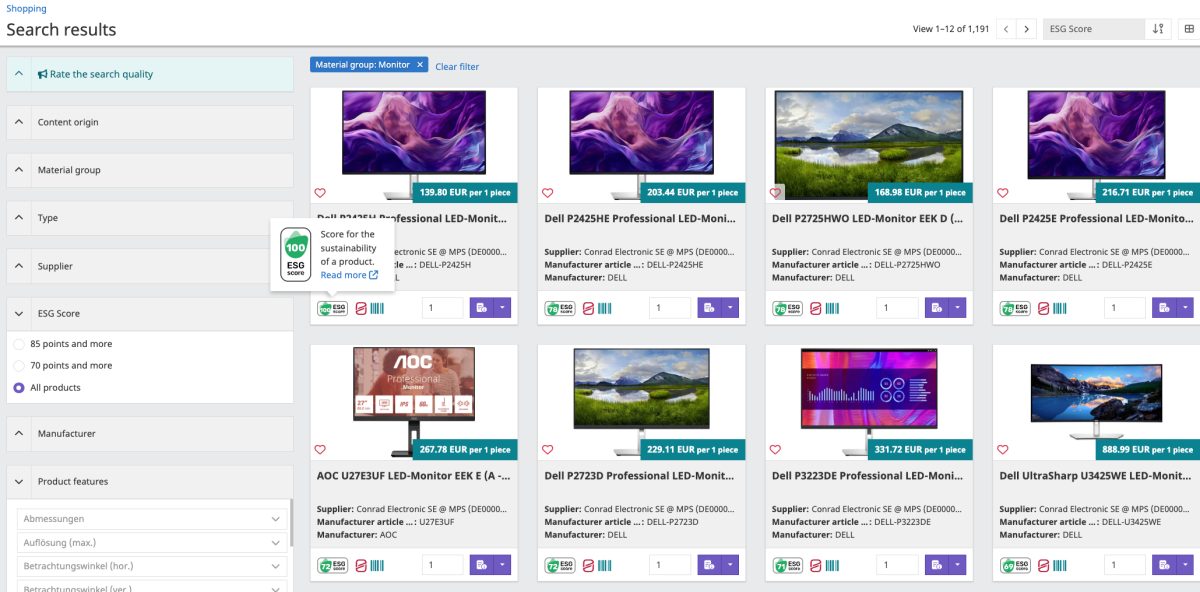Switch to grid view layout icon
Viewport: 1200px width, 592px height.
pyautogui.click(x=1189, y=29)
